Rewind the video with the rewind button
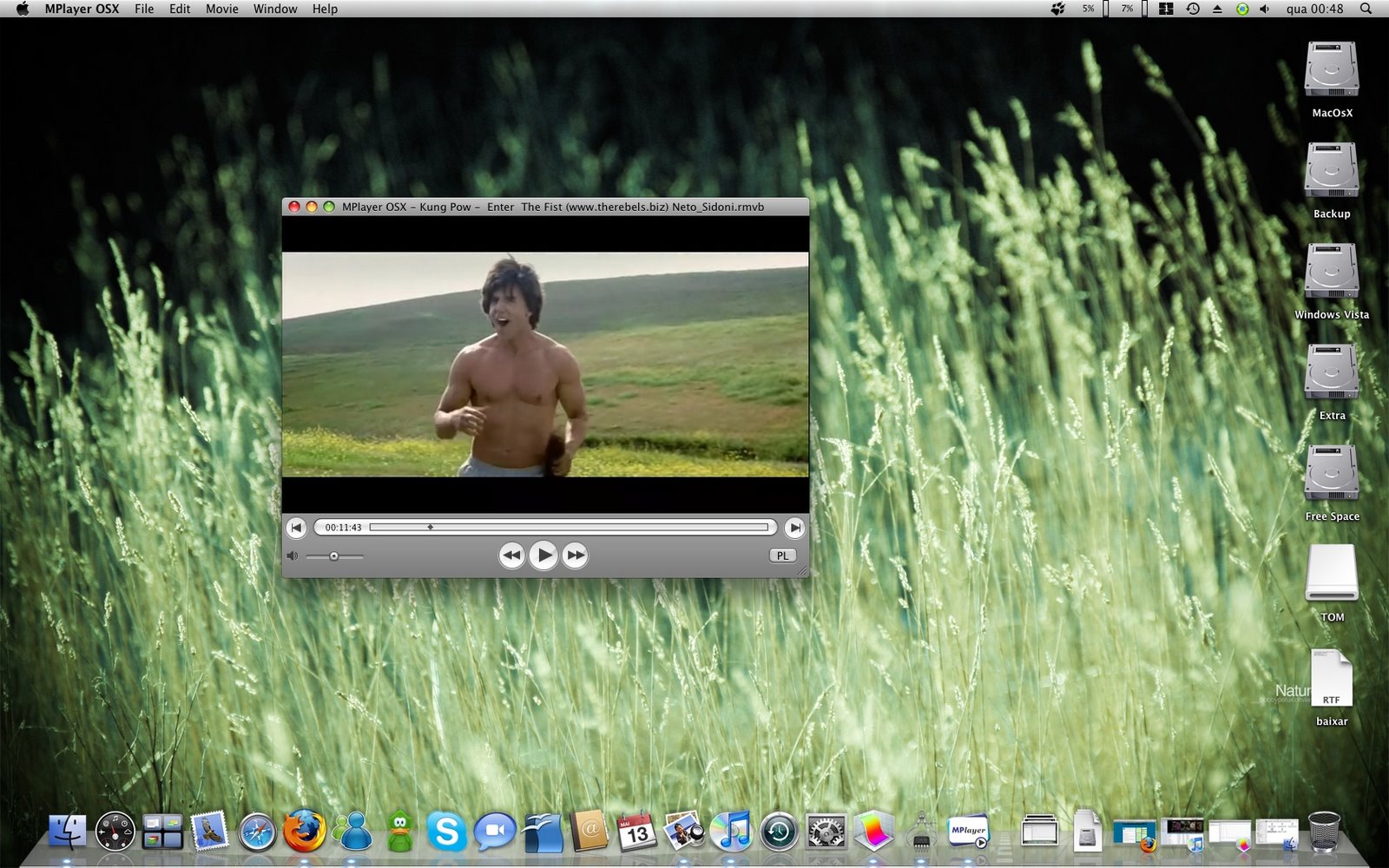Viewport: 1389px width, 868px height. tap(512, 555)
